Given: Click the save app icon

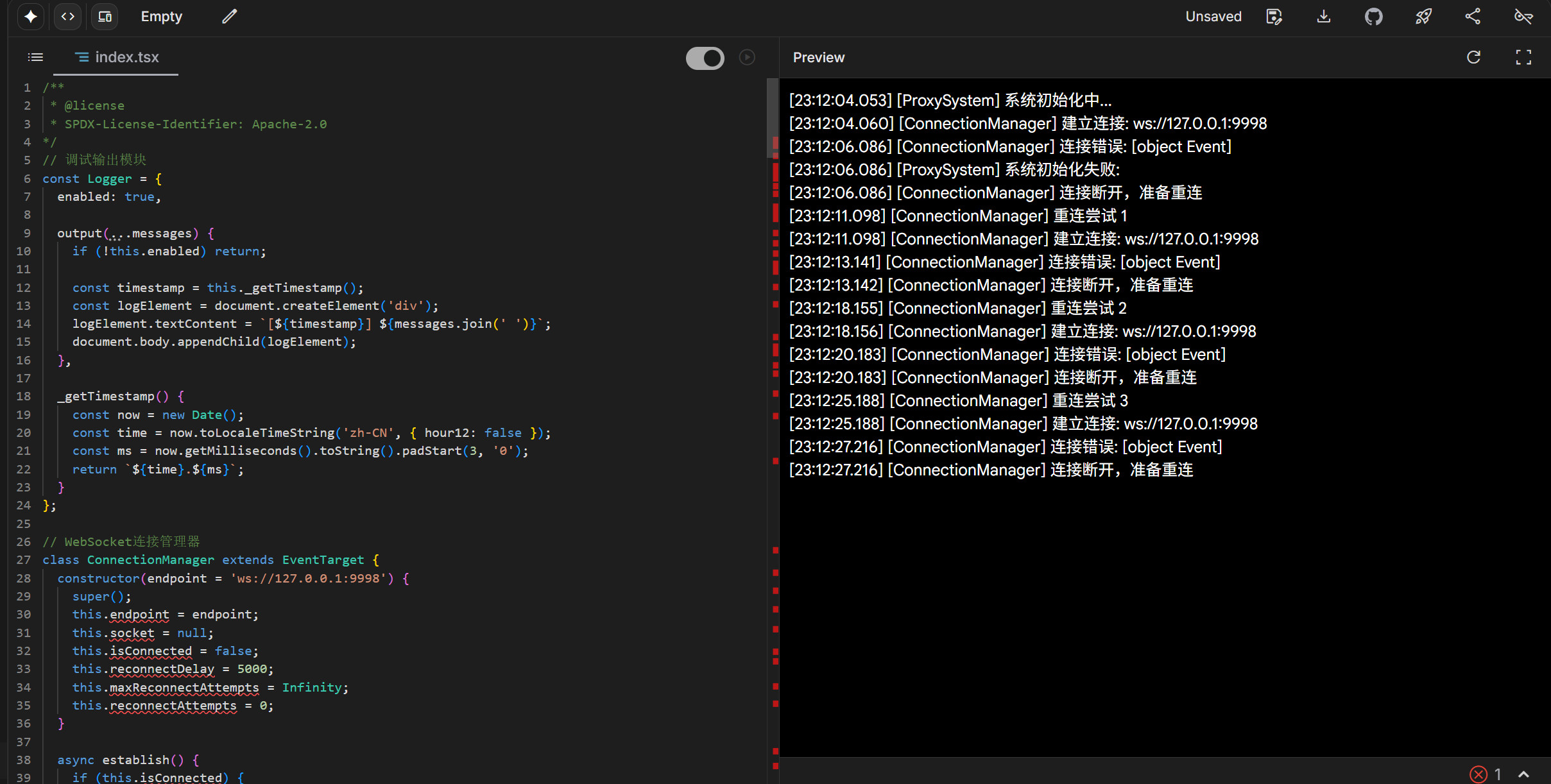Looking at the screenshot, I should point(1274,17).
